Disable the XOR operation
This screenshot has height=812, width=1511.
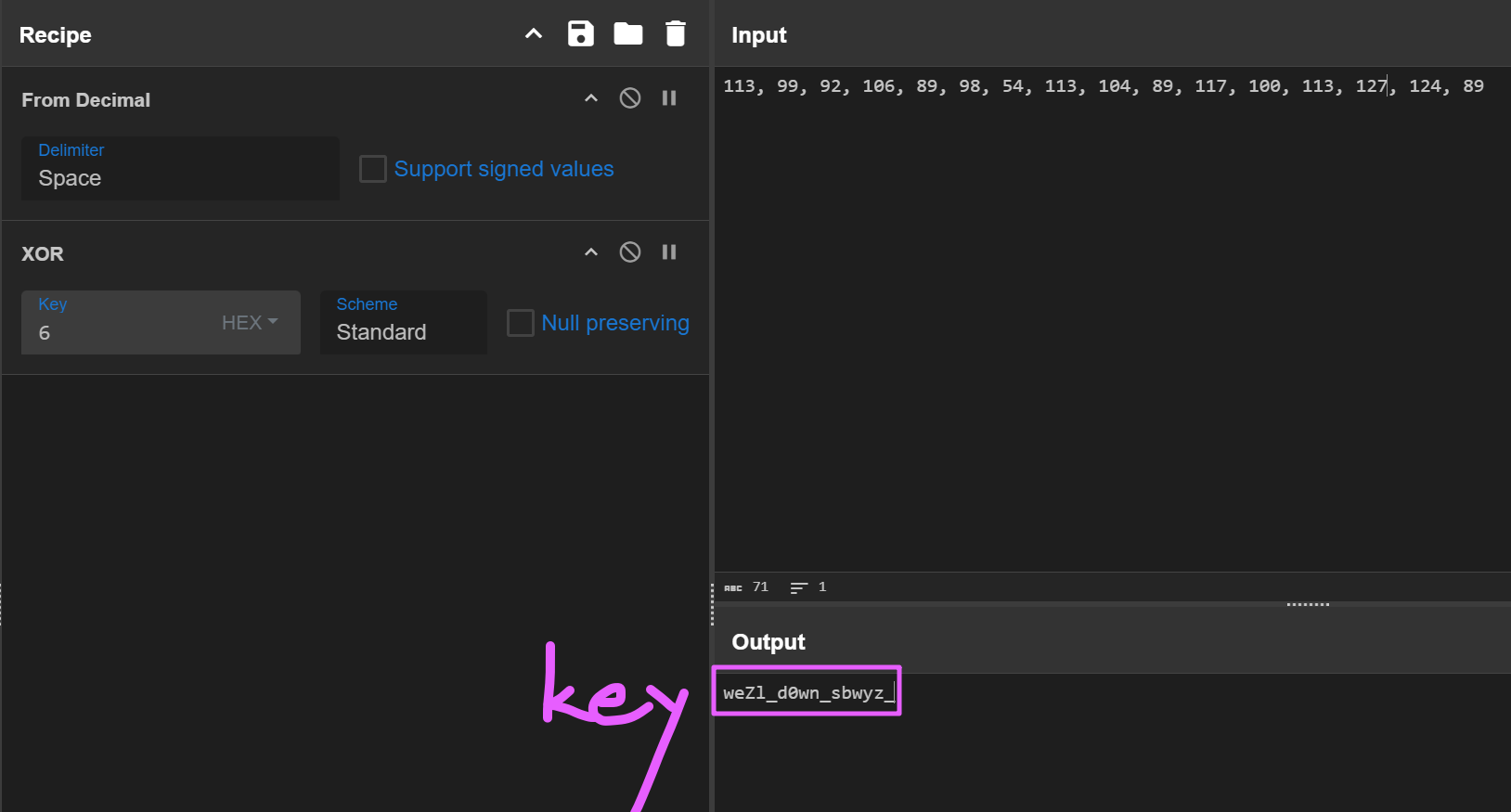pos(630,252)
